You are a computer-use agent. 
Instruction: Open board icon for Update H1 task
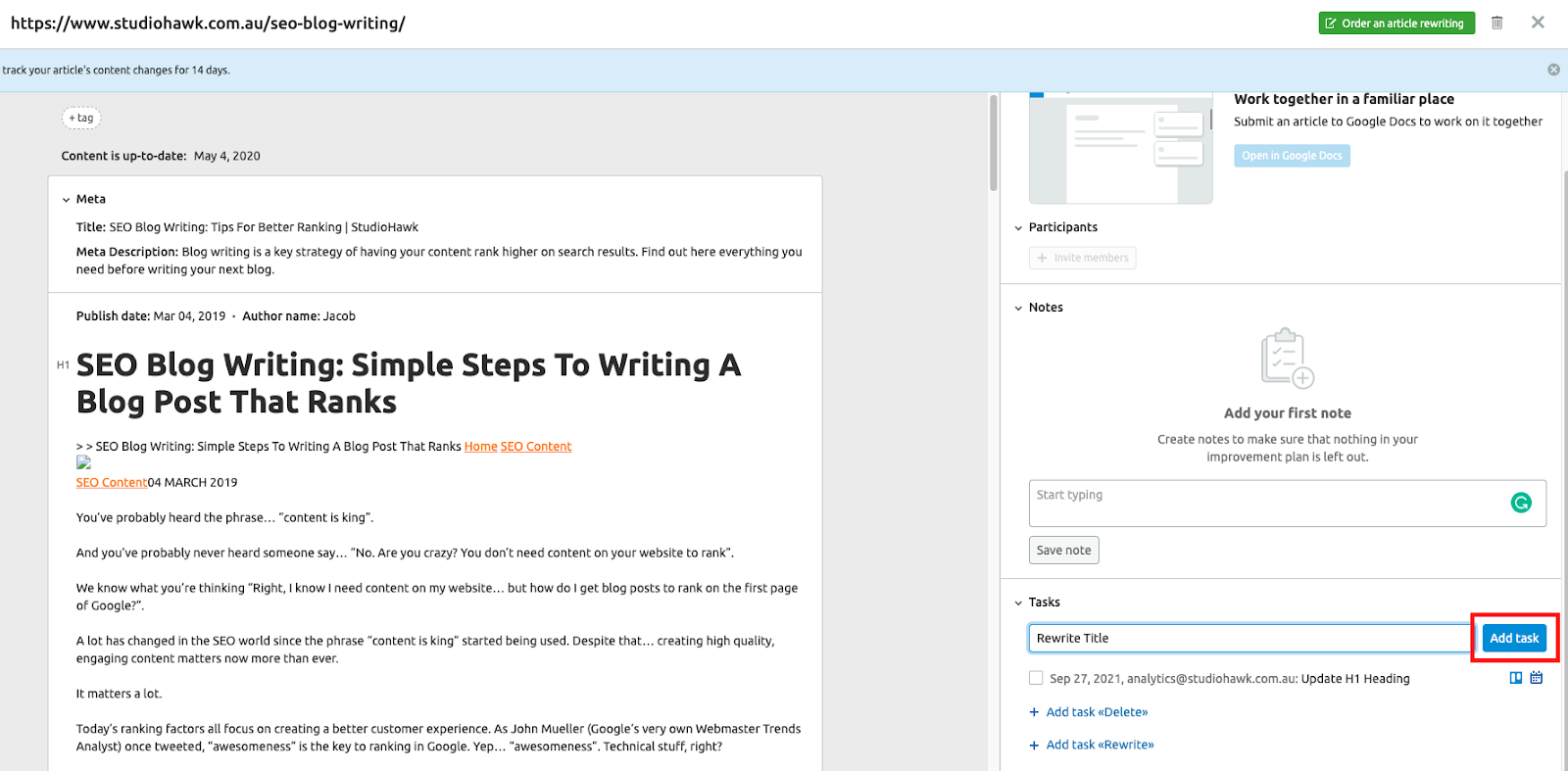(1516, 678)
